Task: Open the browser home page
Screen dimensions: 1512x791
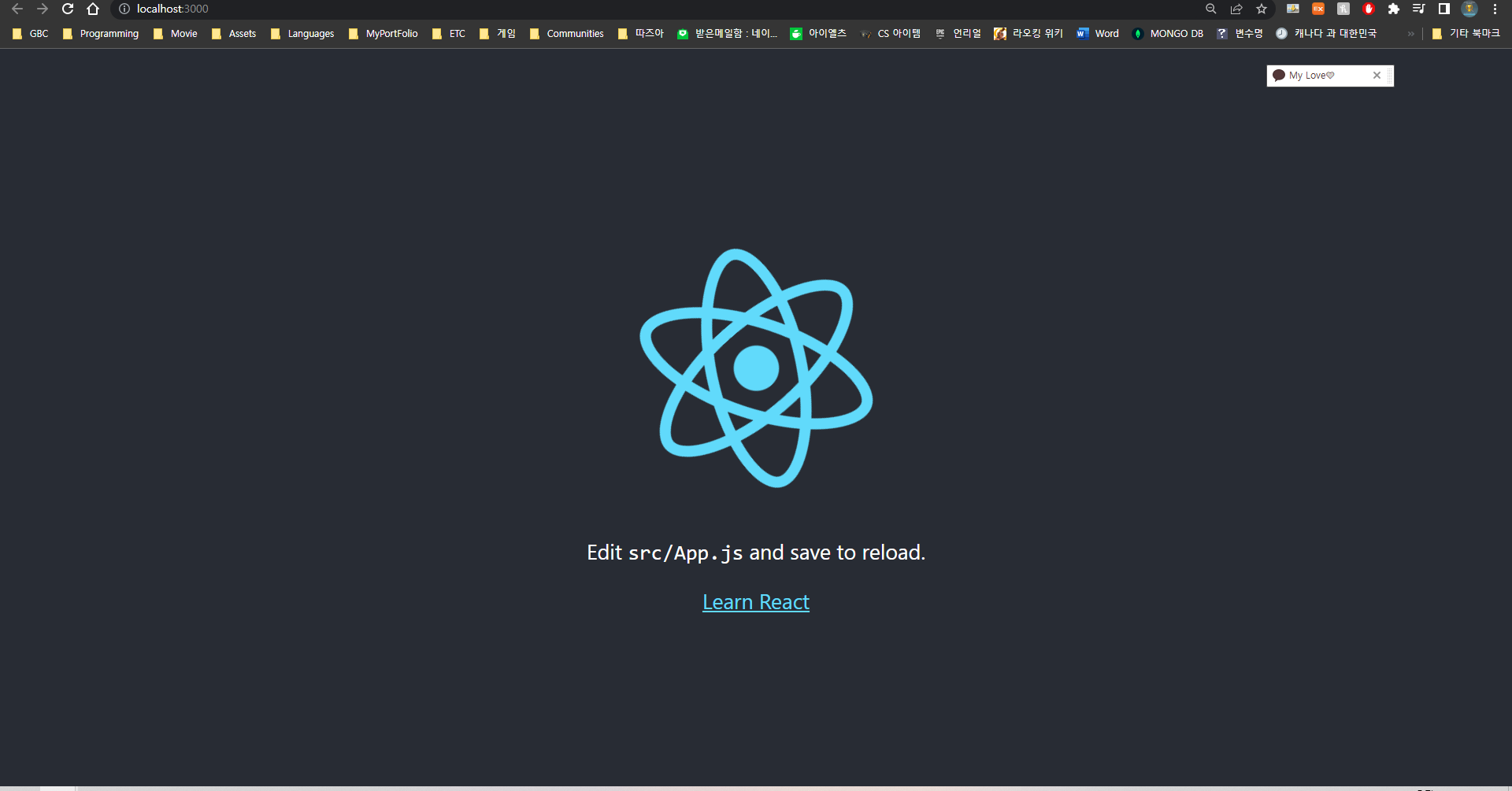Action: tap(93, 9)
